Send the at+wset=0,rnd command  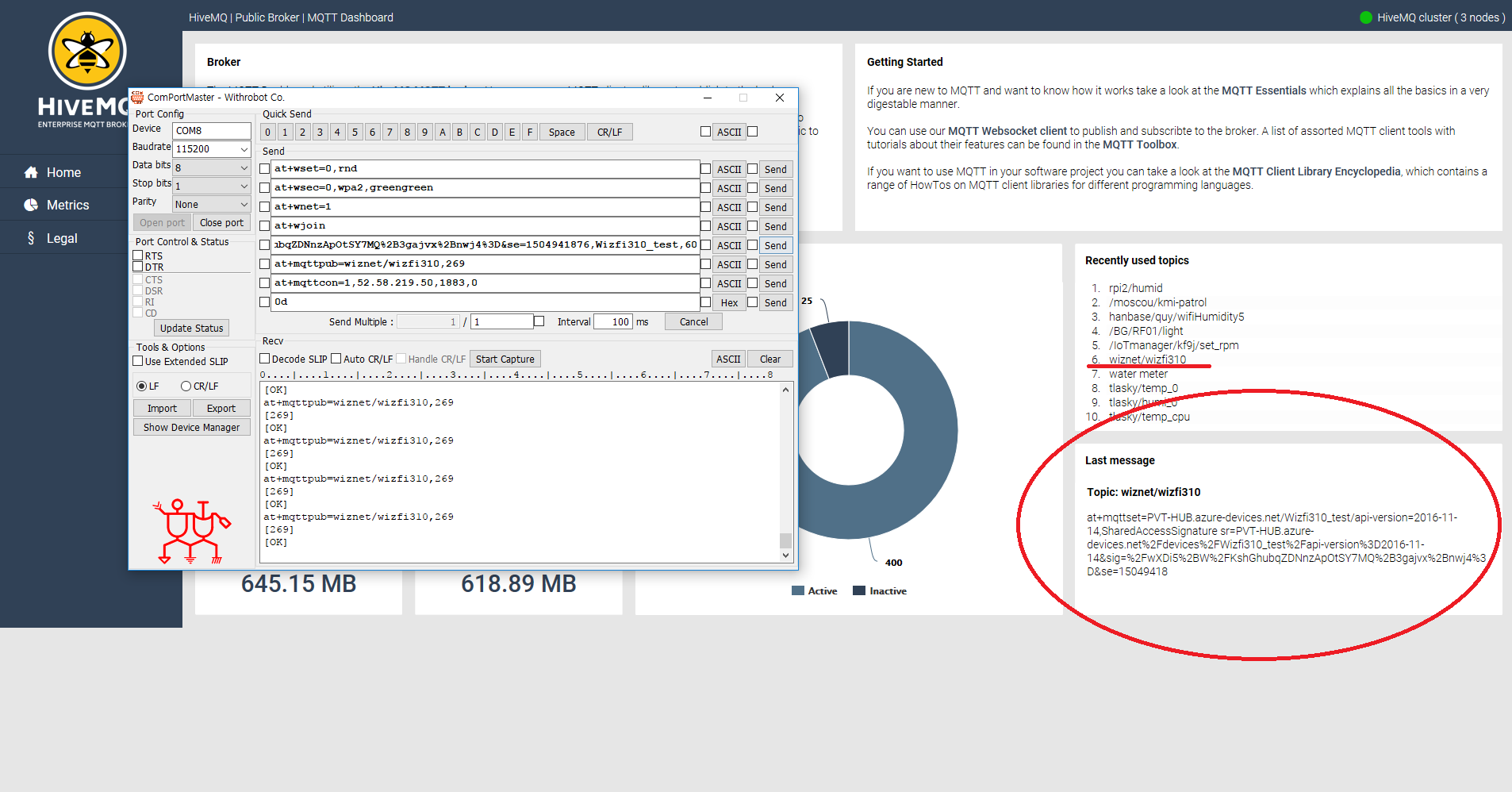pyautogui.click(x=776, y=169)
